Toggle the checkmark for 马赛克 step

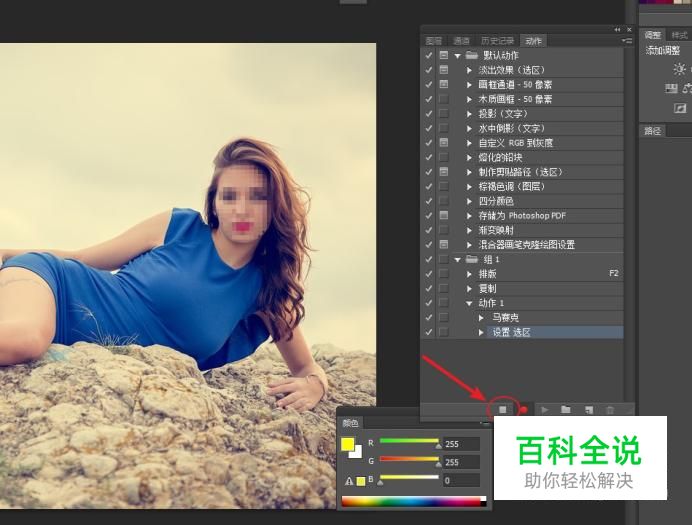pyautogui.click(x=428, y=317)
